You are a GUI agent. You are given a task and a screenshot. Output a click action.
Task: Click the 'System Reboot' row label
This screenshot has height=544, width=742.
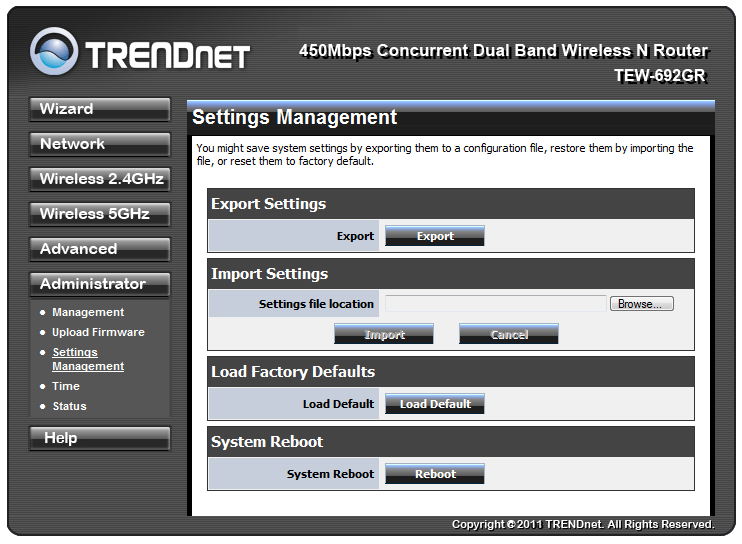(330, 474)
